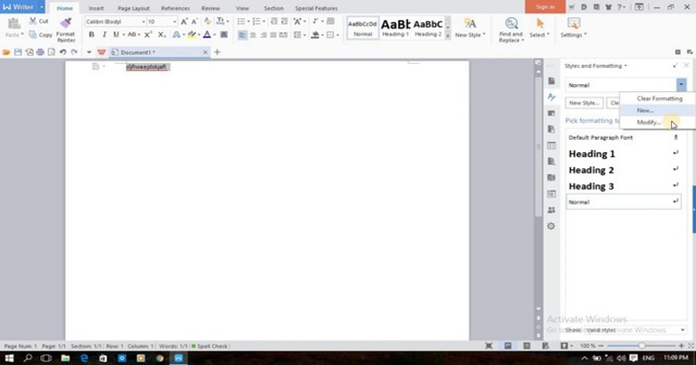Expand the font size dropdown
Viewport: 696px width, 365px height.
174,22
